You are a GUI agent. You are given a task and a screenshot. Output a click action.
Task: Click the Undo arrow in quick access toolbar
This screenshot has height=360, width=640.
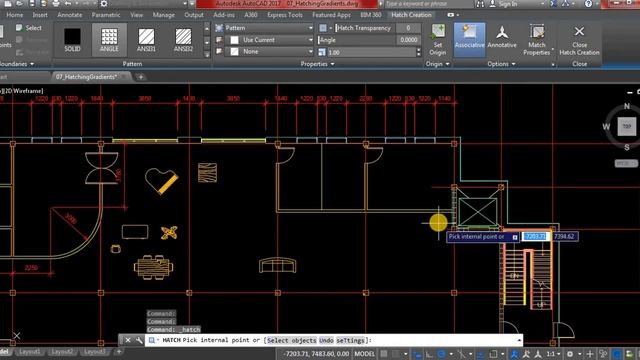point(68,4)
